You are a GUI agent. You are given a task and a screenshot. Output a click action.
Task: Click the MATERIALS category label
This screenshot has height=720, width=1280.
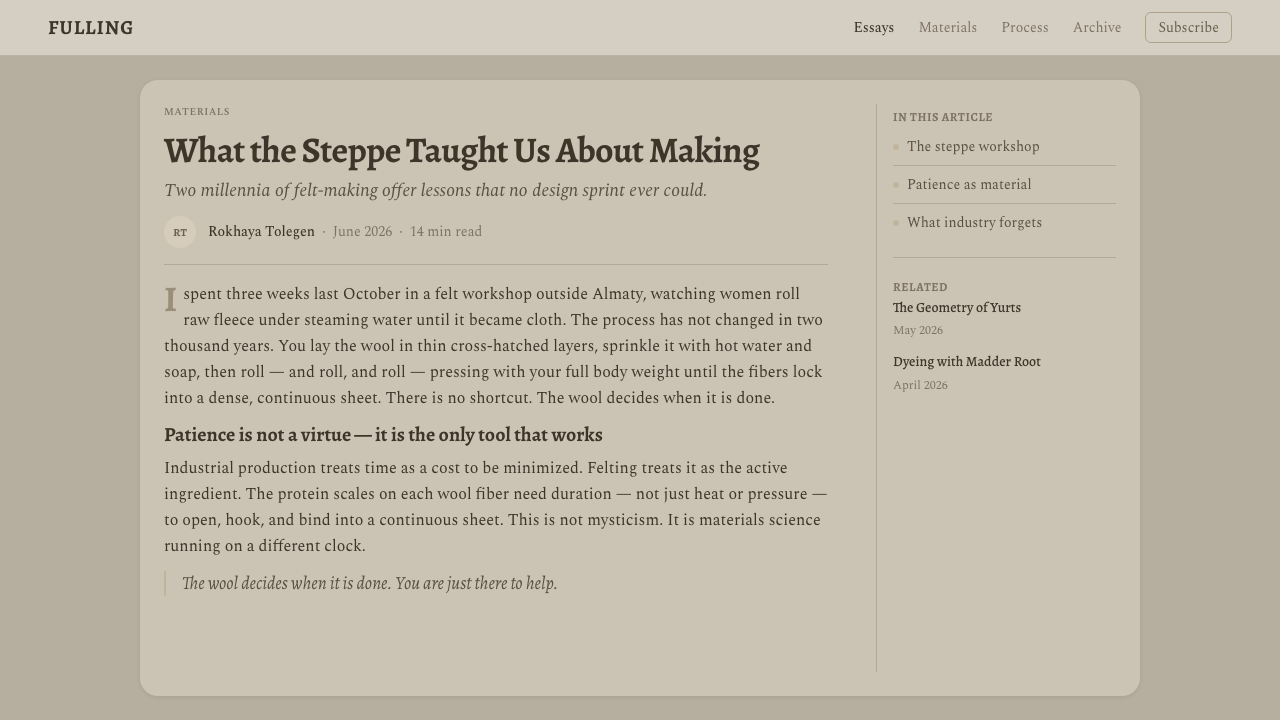click(x=197, y=112)
